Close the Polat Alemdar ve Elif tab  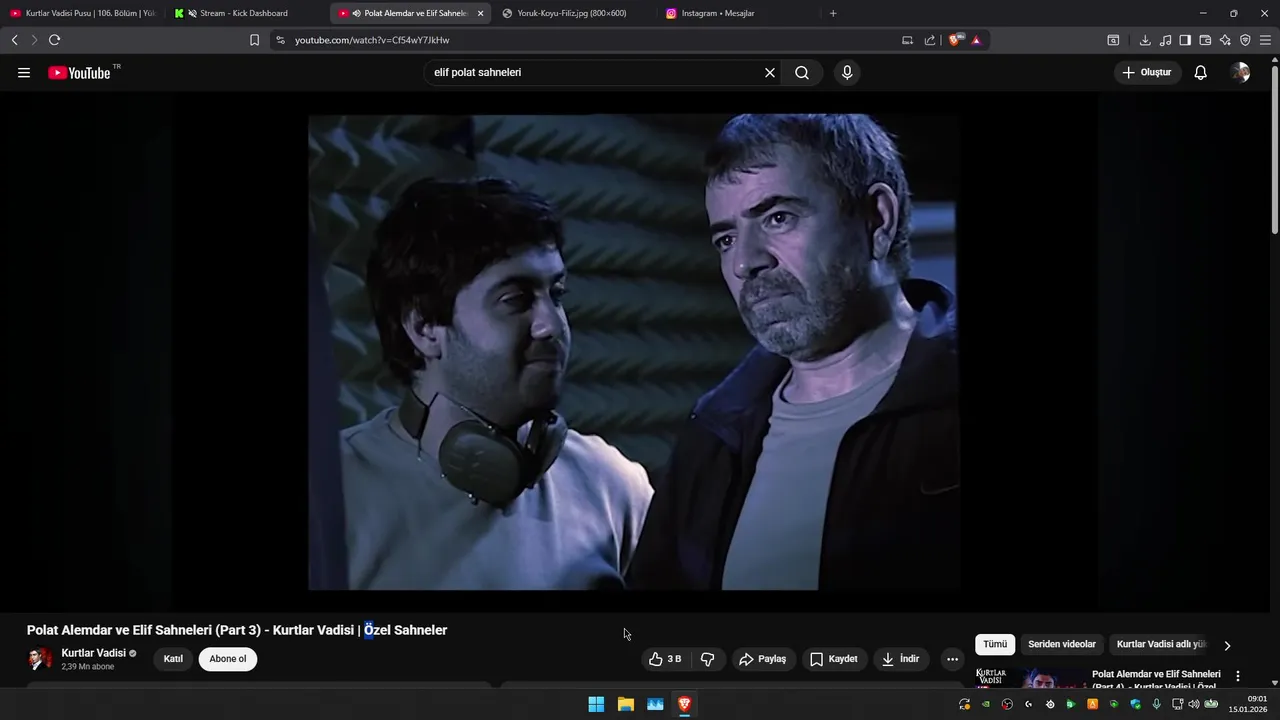click(481, 13)
